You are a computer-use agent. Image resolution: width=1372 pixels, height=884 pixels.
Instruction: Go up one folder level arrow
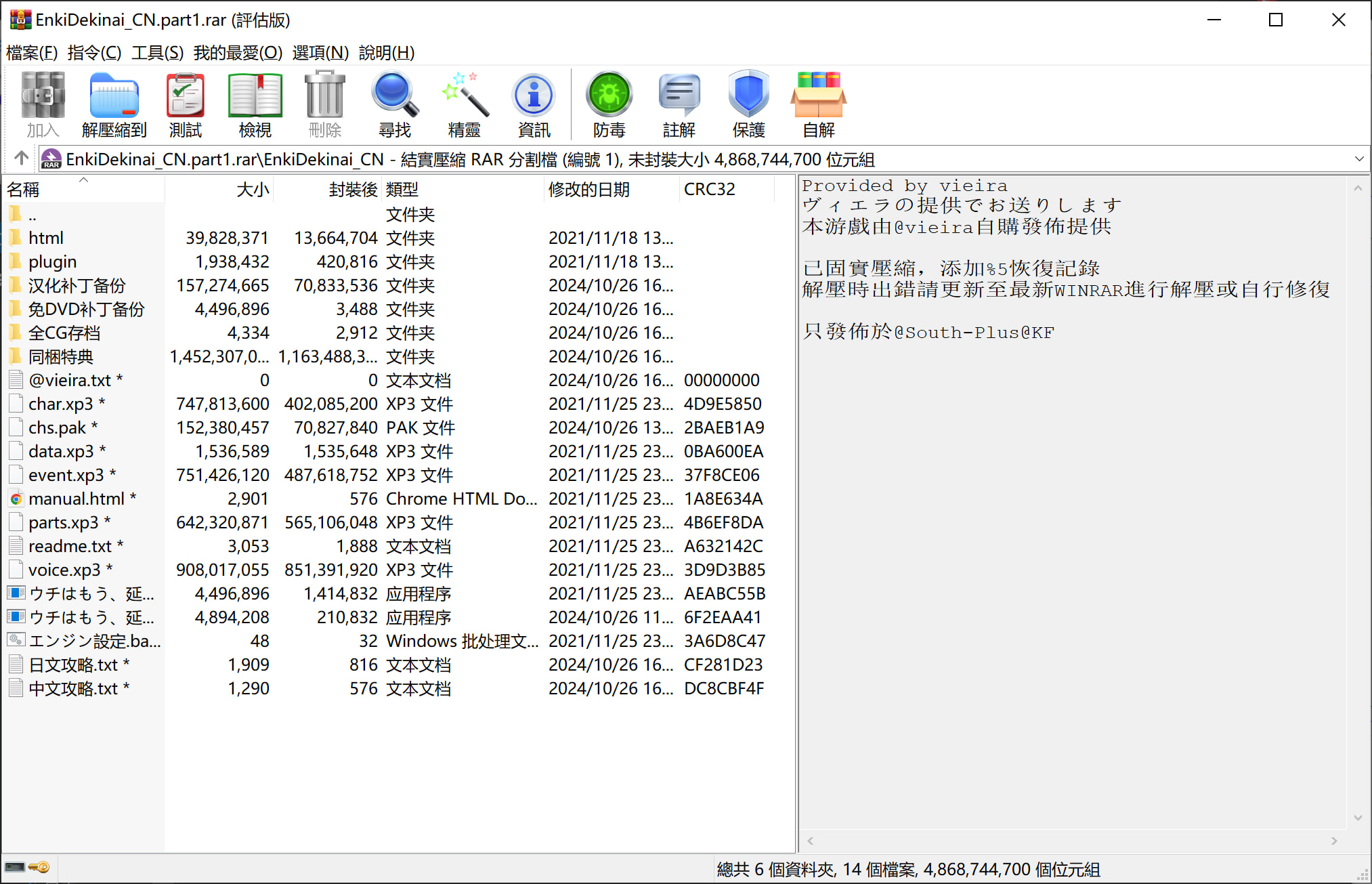coord(21,159)
